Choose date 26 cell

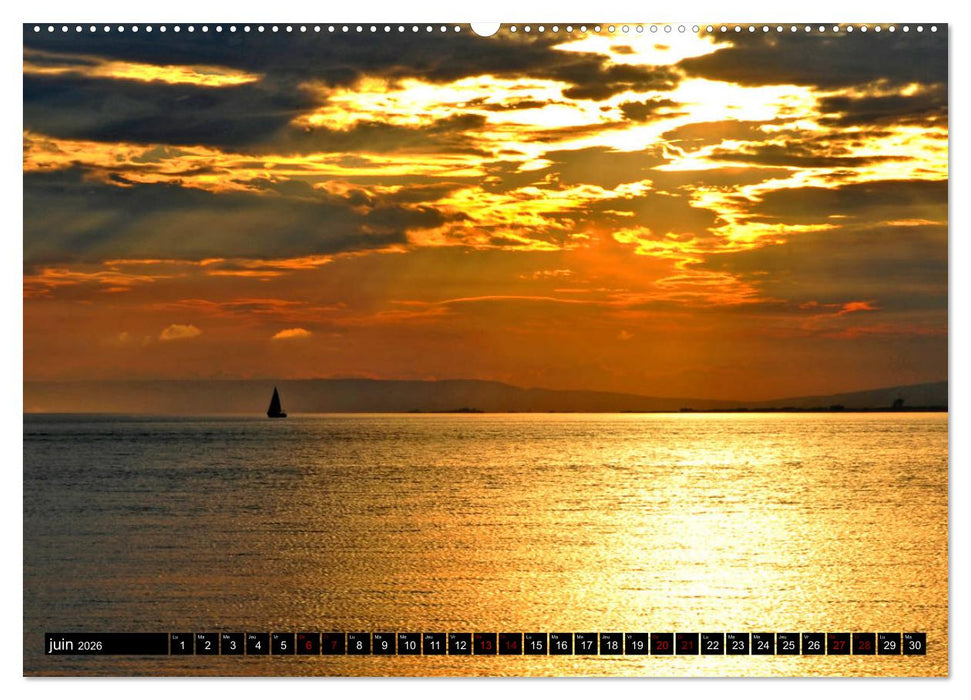[x=813, y=645]
